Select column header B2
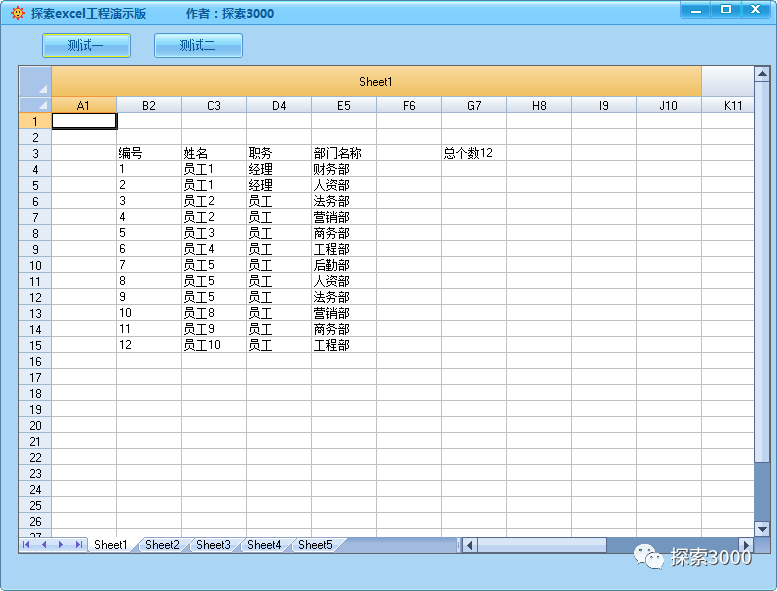777x591 pixels. coord(149,105)
